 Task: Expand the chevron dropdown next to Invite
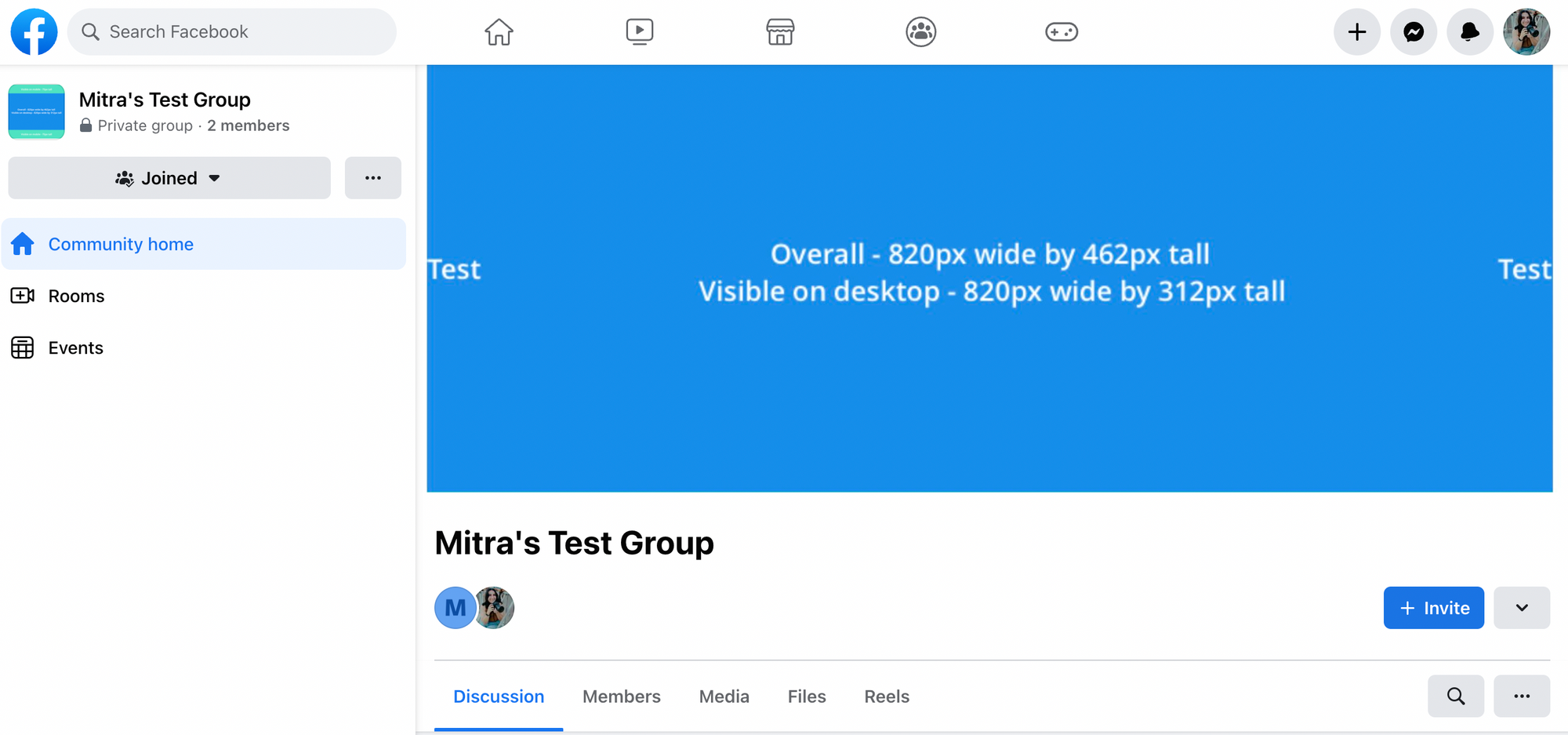click(x=1522, y=608)
